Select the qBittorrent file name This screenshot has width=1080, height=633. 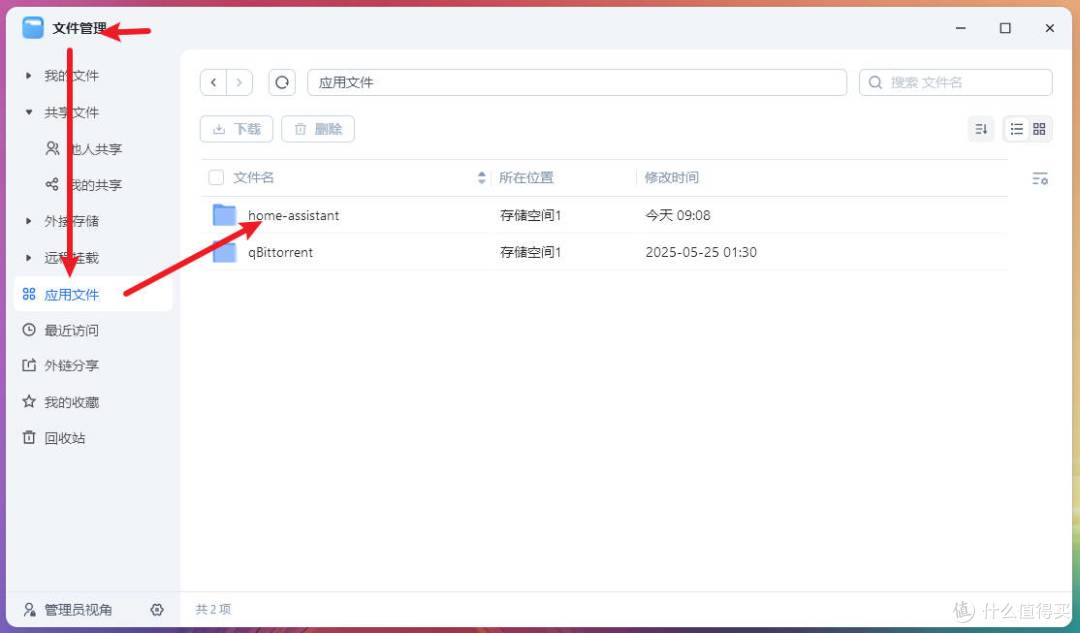point(280,253)
